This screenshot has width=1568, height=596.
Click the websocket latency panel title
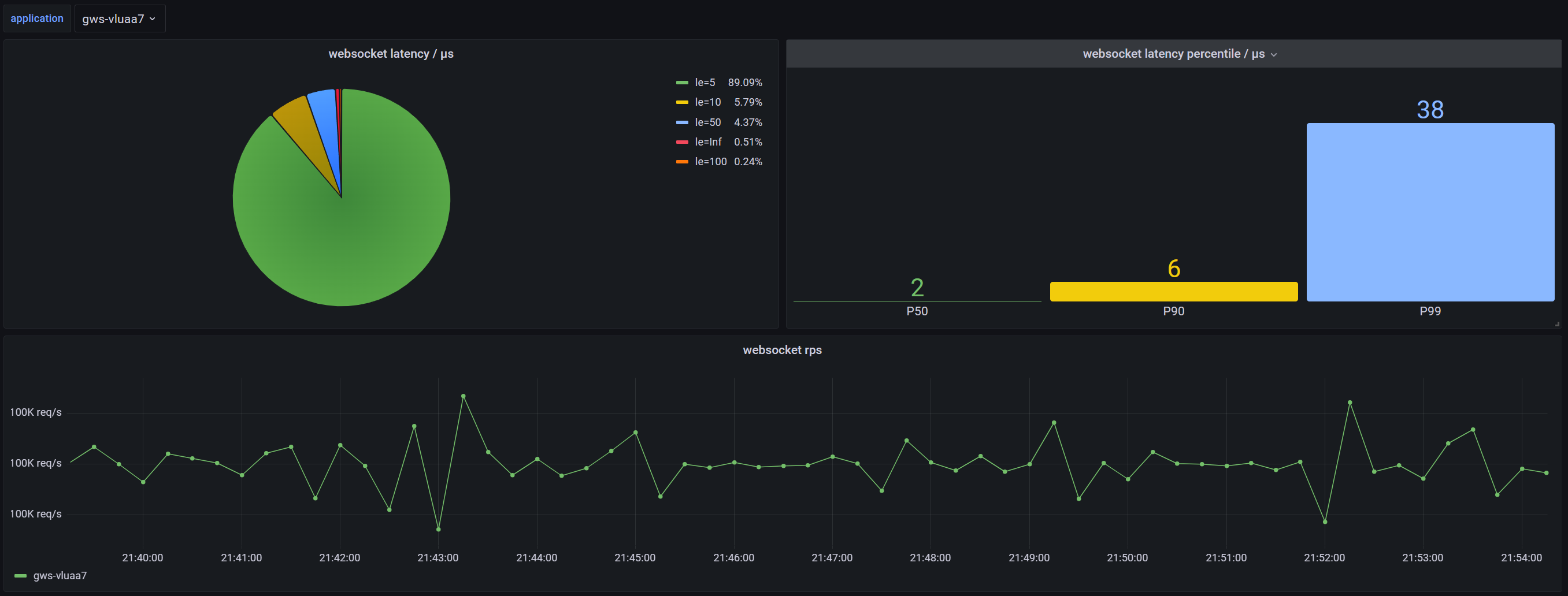[391, 54]
